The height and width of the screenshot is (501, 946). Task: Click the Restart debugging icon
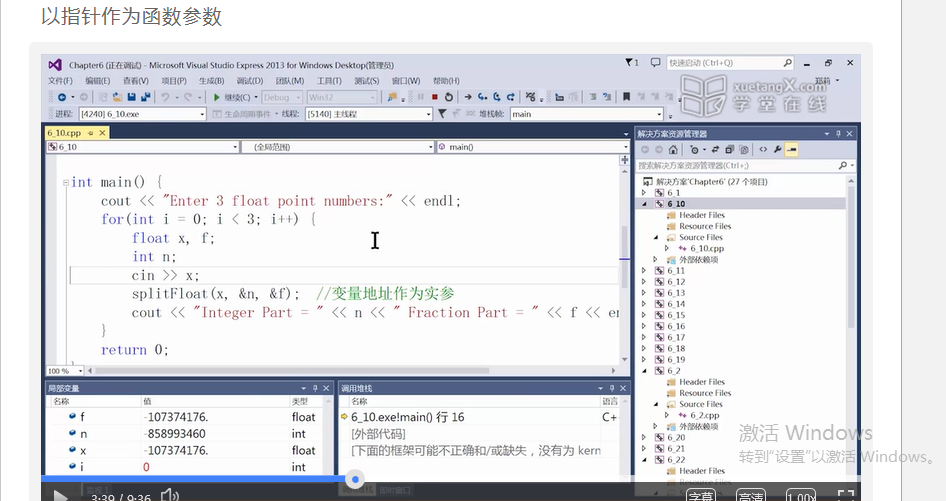[448, 97]
